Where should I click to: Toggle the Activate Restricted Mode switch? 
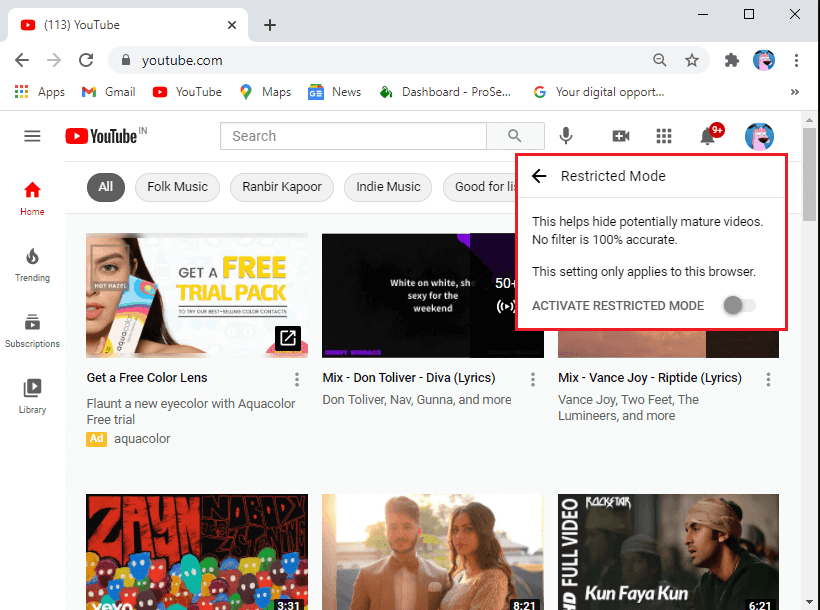click(739, 306)
